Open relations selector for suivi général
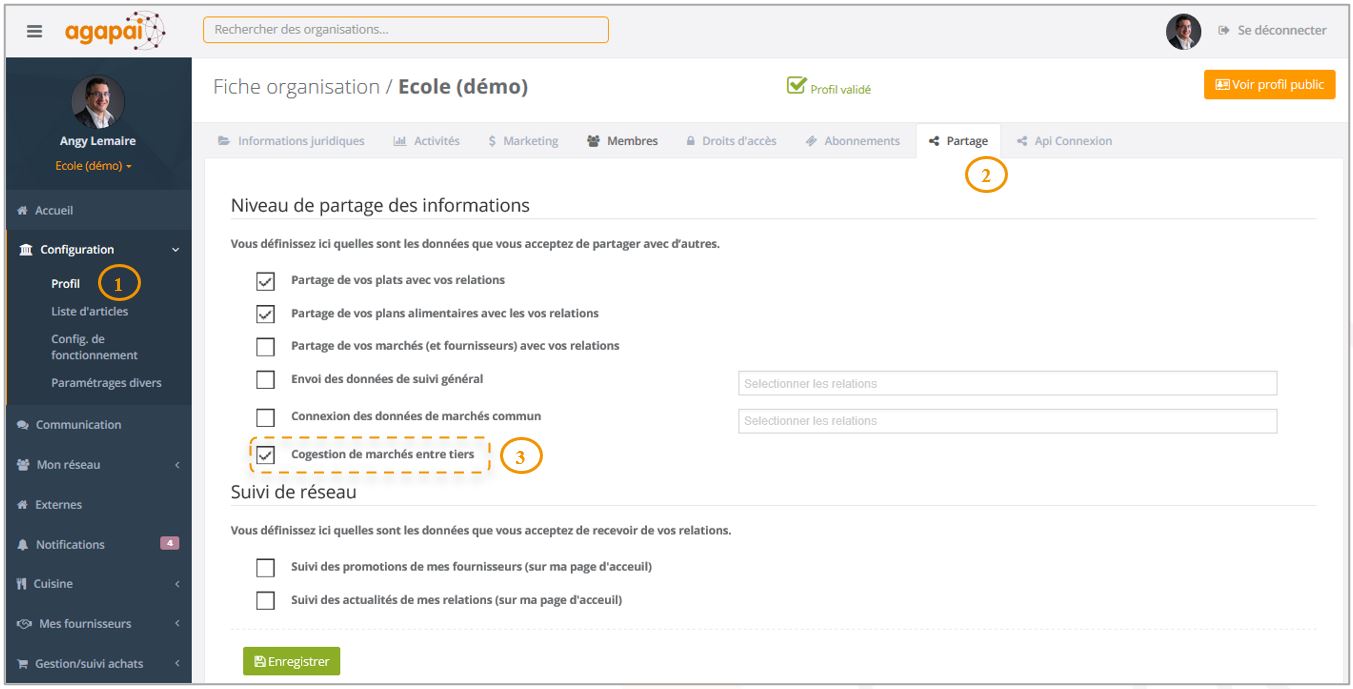Viewport: 1353px width, 689px height. point(1008,383)
